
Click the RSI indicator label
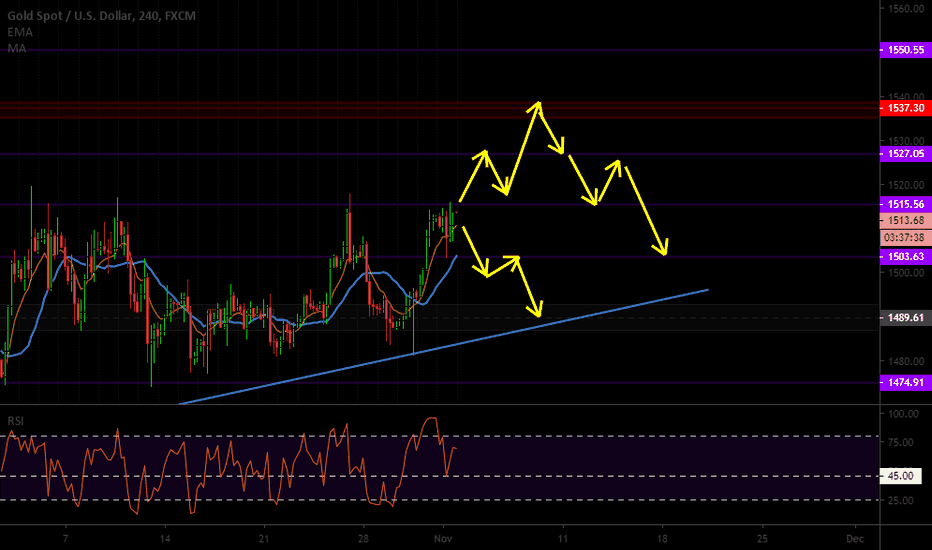[15, 421]
